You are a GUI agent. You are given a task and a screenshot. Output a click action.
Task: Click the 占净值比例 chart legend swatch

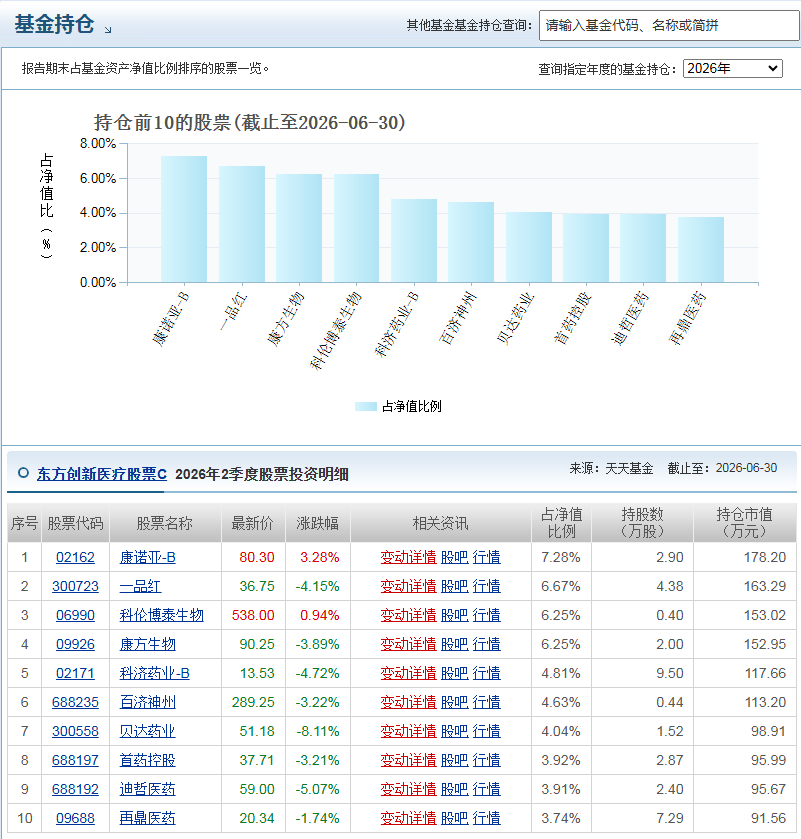[366, 407]
